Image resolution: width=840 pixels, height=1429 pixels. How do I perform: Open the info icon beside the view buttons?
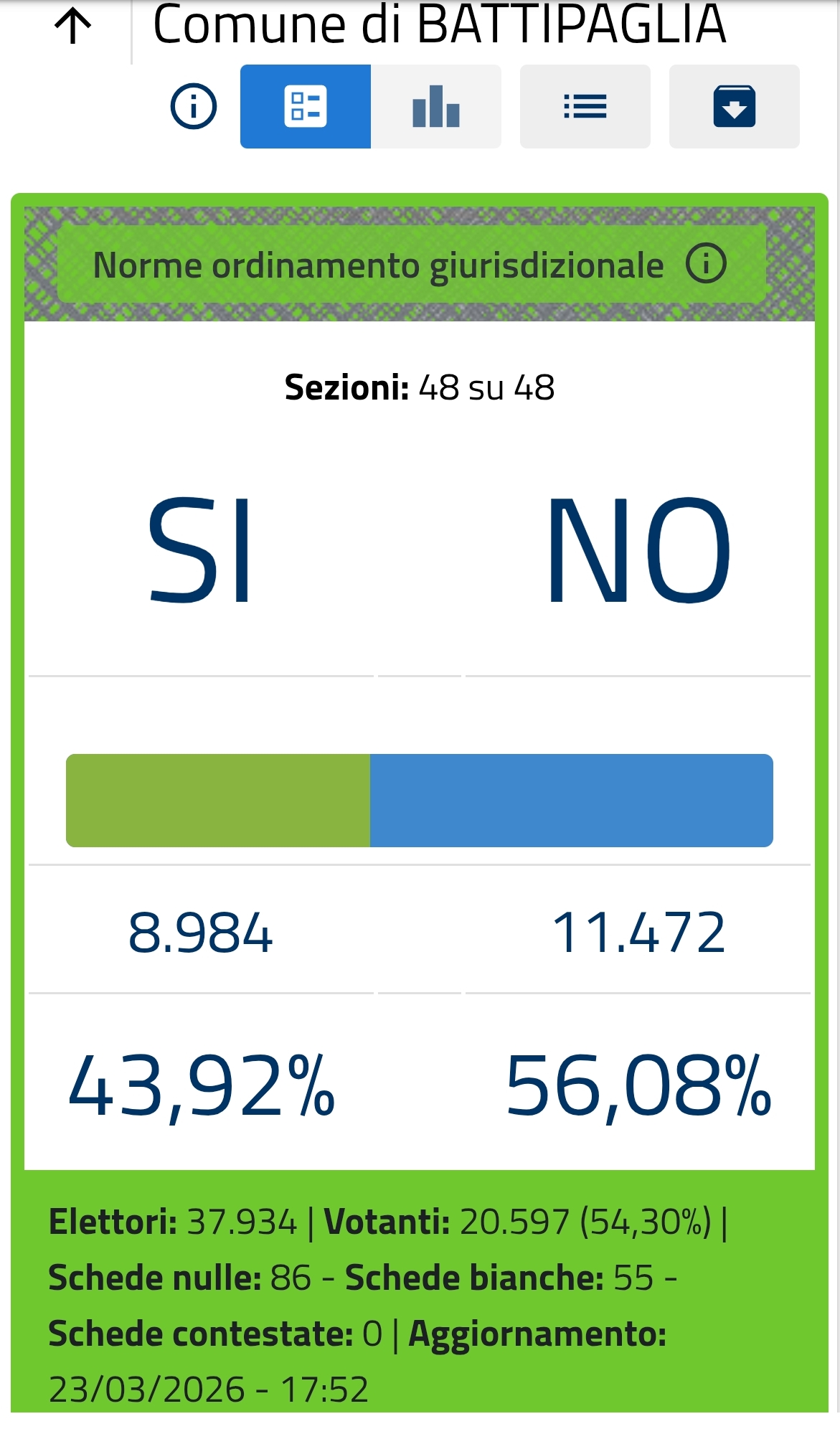pos(193,107)
